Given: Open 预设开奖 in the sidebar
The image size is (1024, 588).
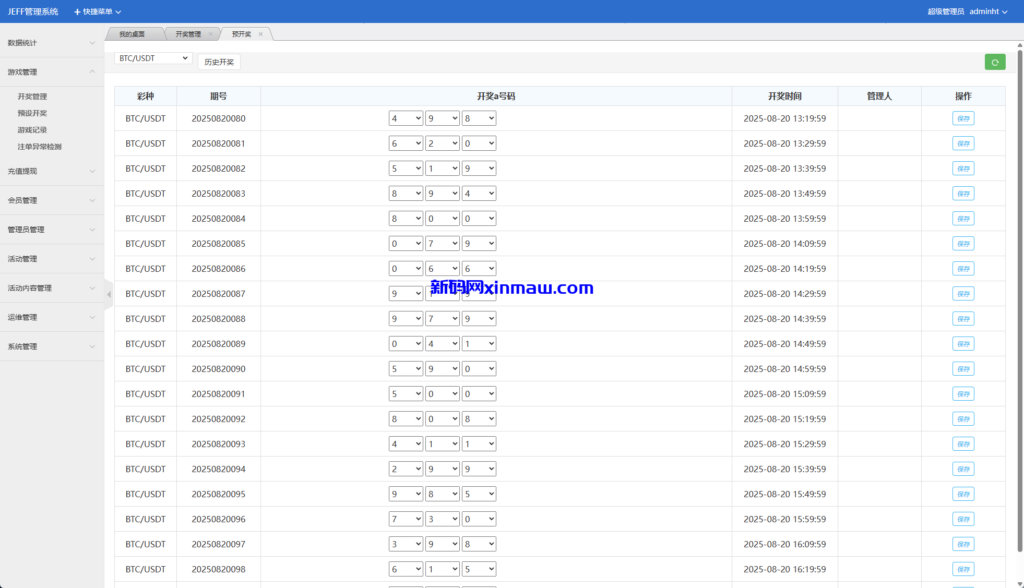Looking at the screenshot, I should tap(32, 113).
